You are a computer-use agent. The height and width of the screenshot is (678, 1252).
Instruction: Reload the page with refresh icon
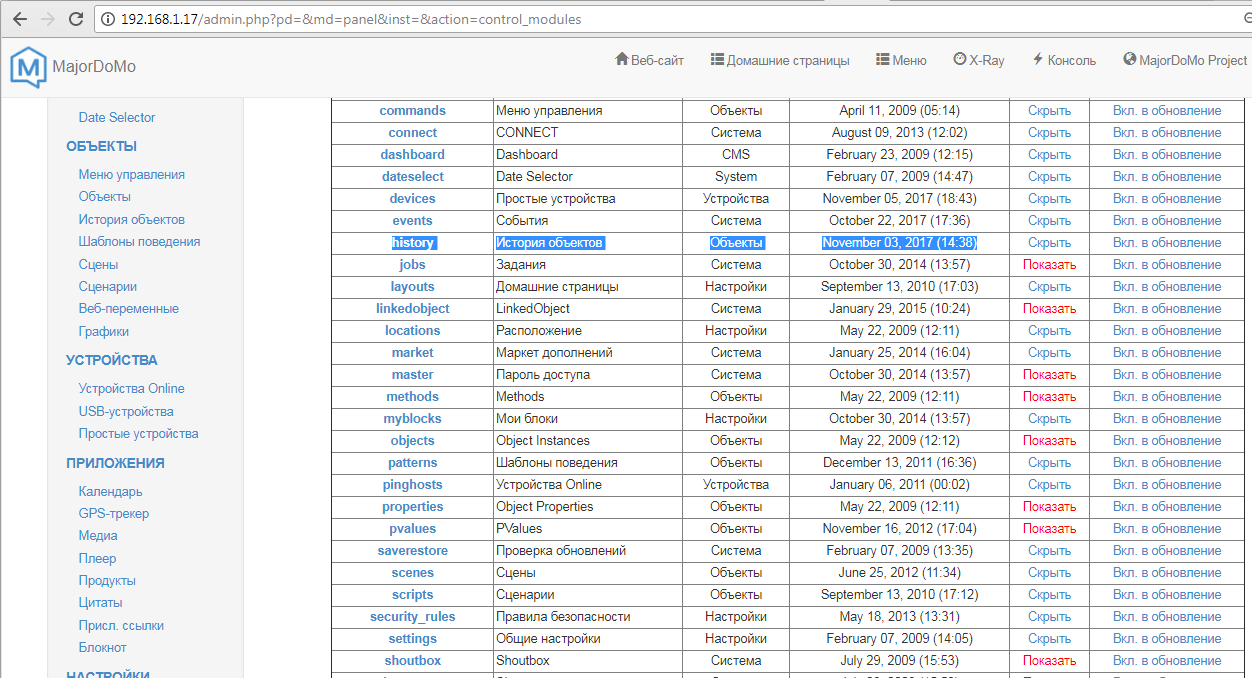(76, 19)
